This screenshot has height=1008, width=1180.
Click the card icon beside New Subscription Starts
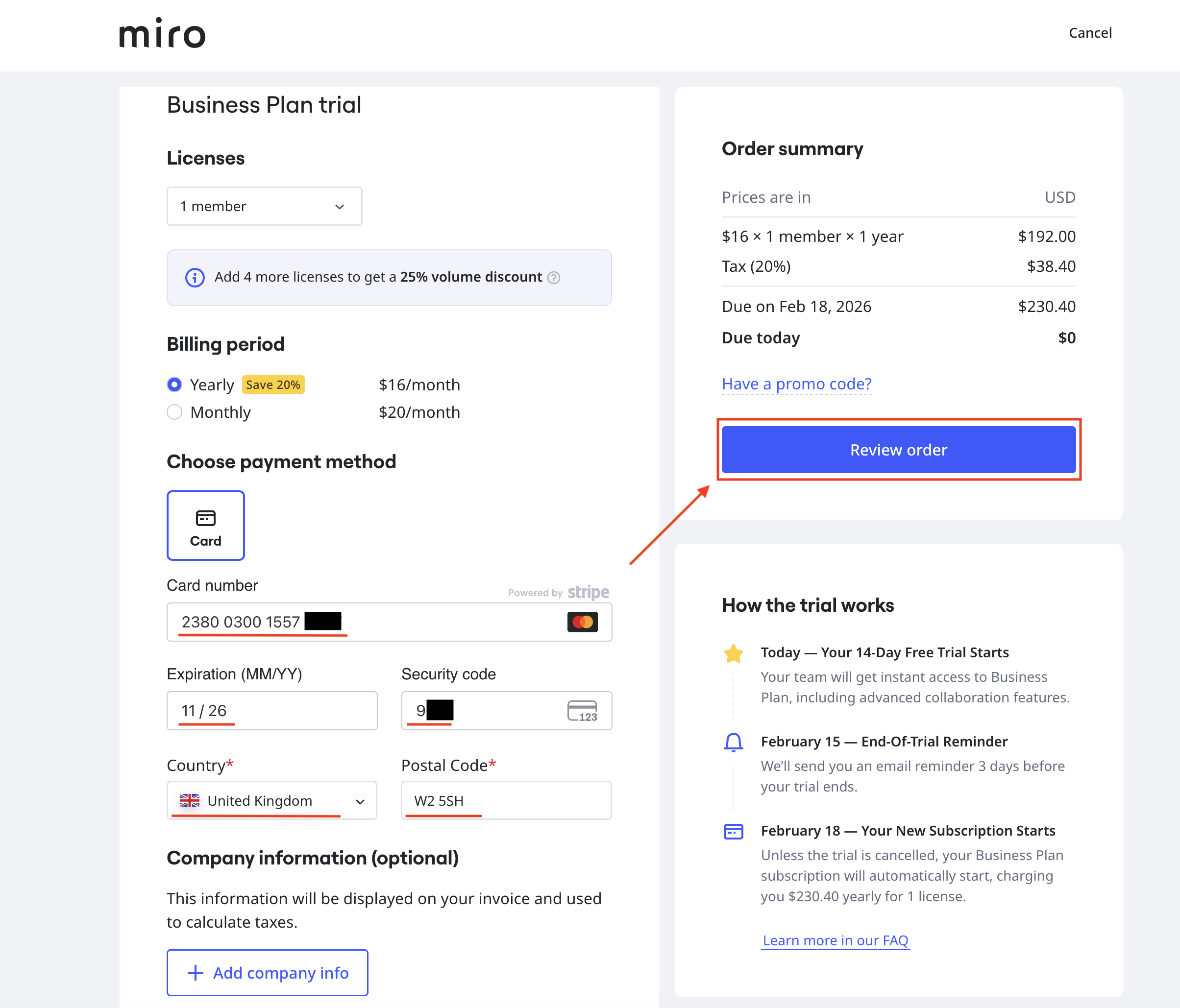733,832
